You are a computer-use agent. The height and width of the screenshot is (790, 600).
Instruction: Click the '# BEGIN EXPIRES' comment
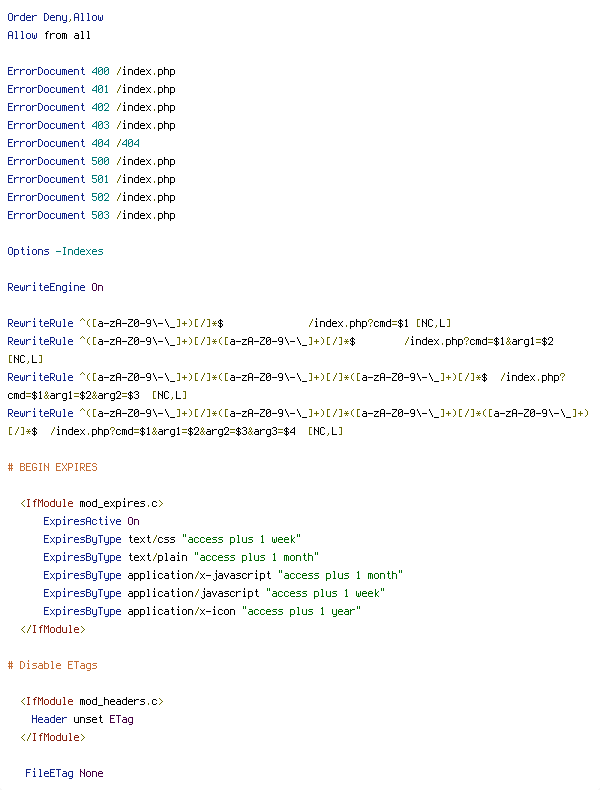tap(52, 468)
